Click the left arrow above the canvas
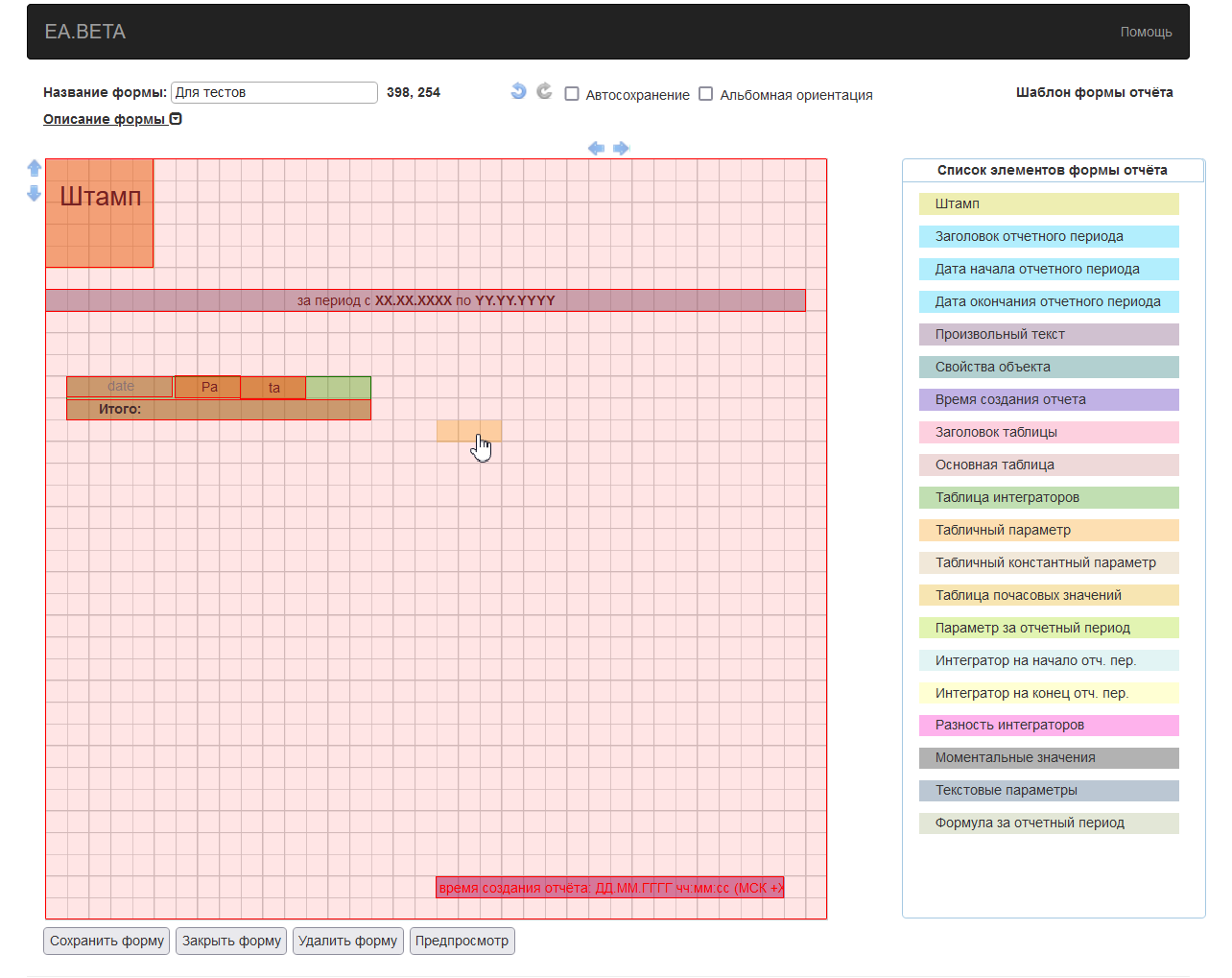This screenshot has height=978, width=1232. pyautogui.click(x=596, y=148)
